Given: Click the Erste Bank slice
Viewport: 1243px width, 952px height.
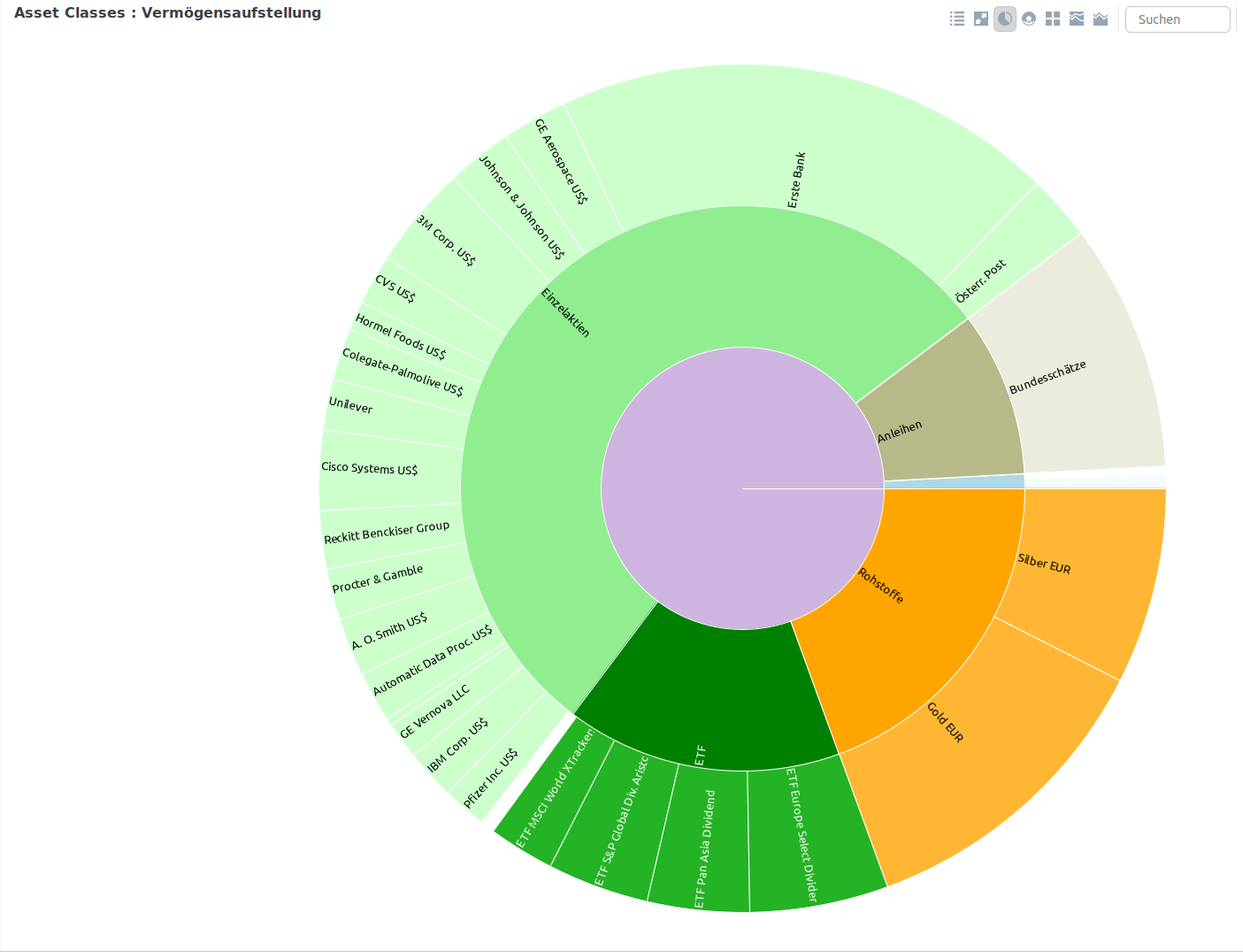Looking at the screenshot, I should click(801, 142).
